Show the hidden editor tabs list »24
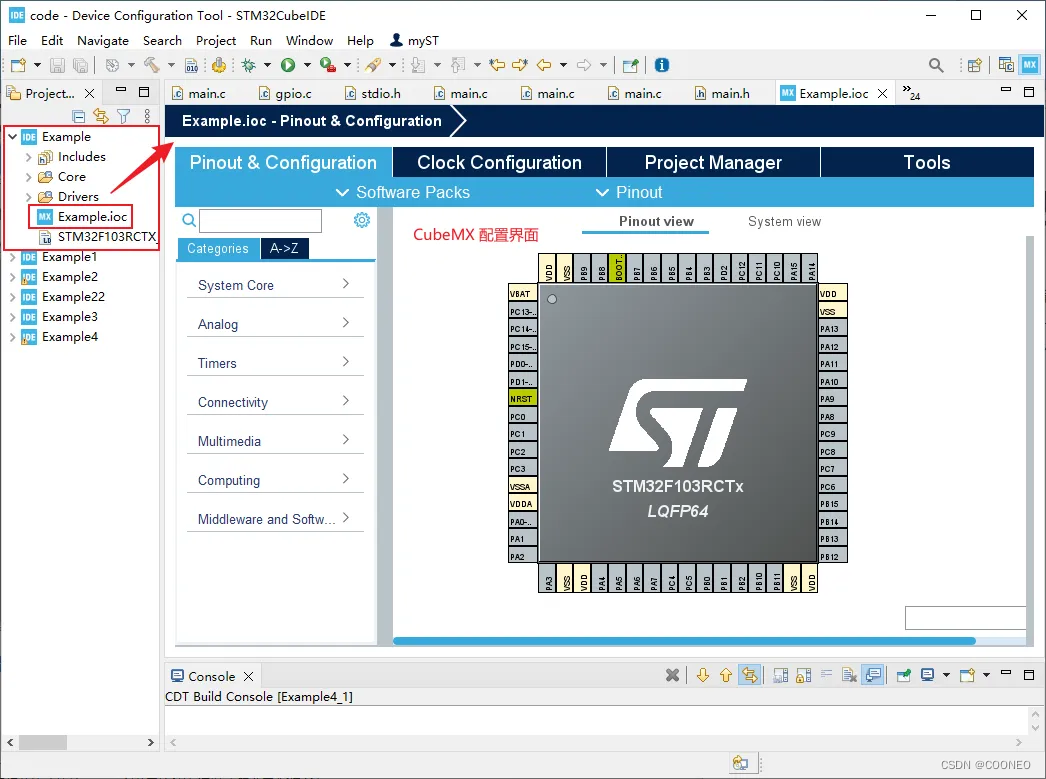The image size is (1046, 779). pos(911,92)
